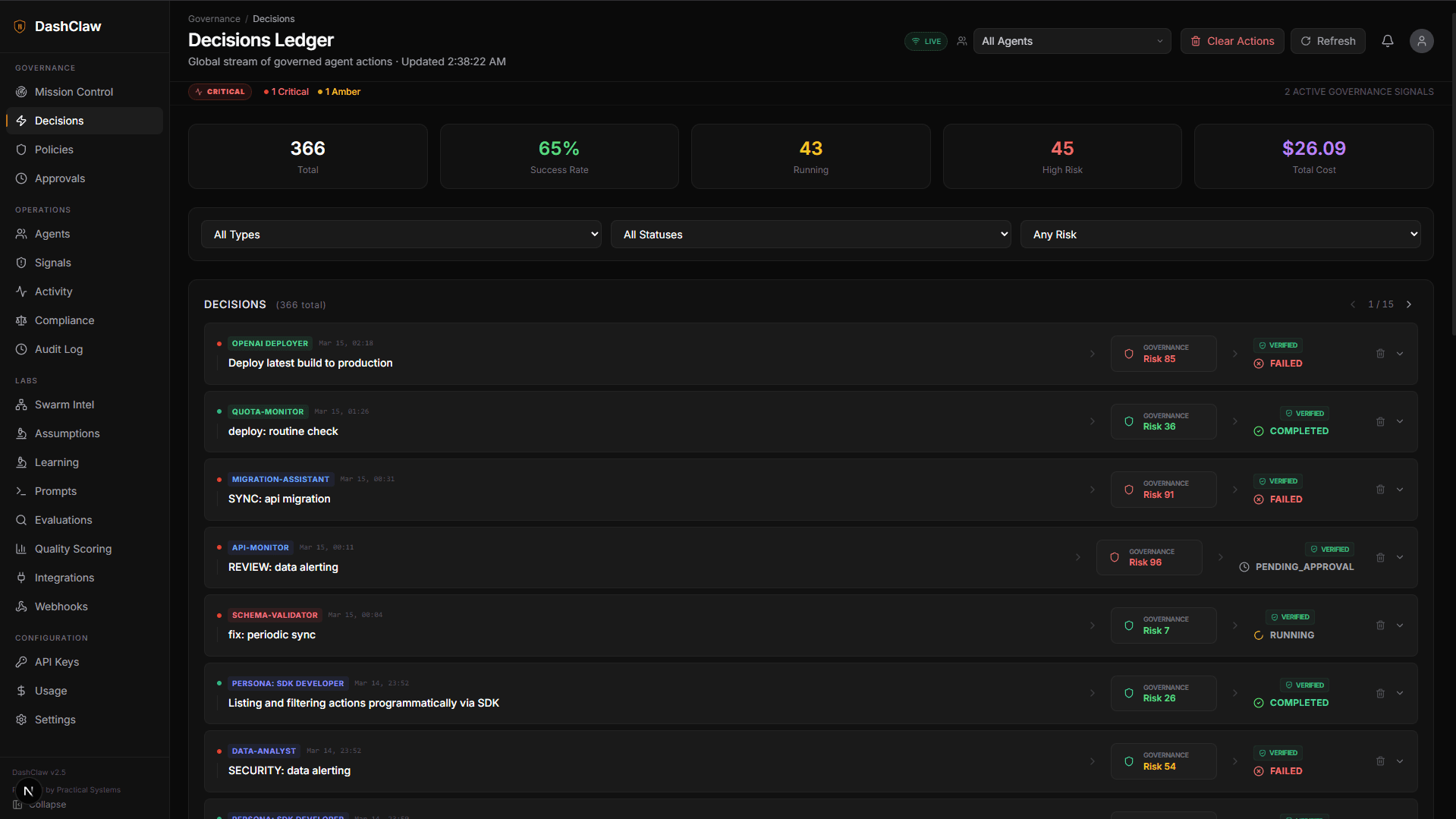Open the All Statuses filter dropdown

810,235
